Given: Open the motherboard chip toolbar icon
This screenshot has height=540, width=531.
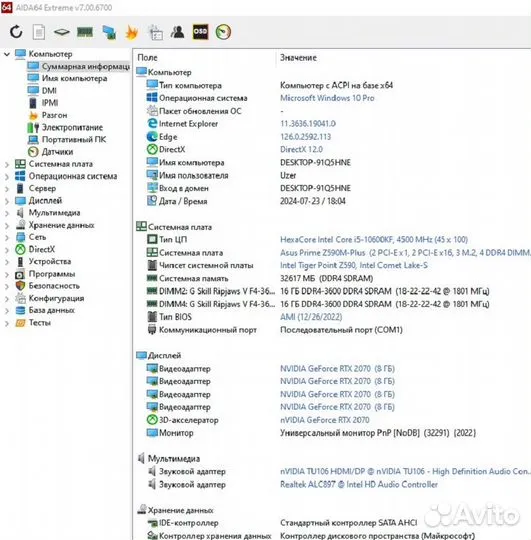Looking at the screenshot, I should (x=62, y=32).
